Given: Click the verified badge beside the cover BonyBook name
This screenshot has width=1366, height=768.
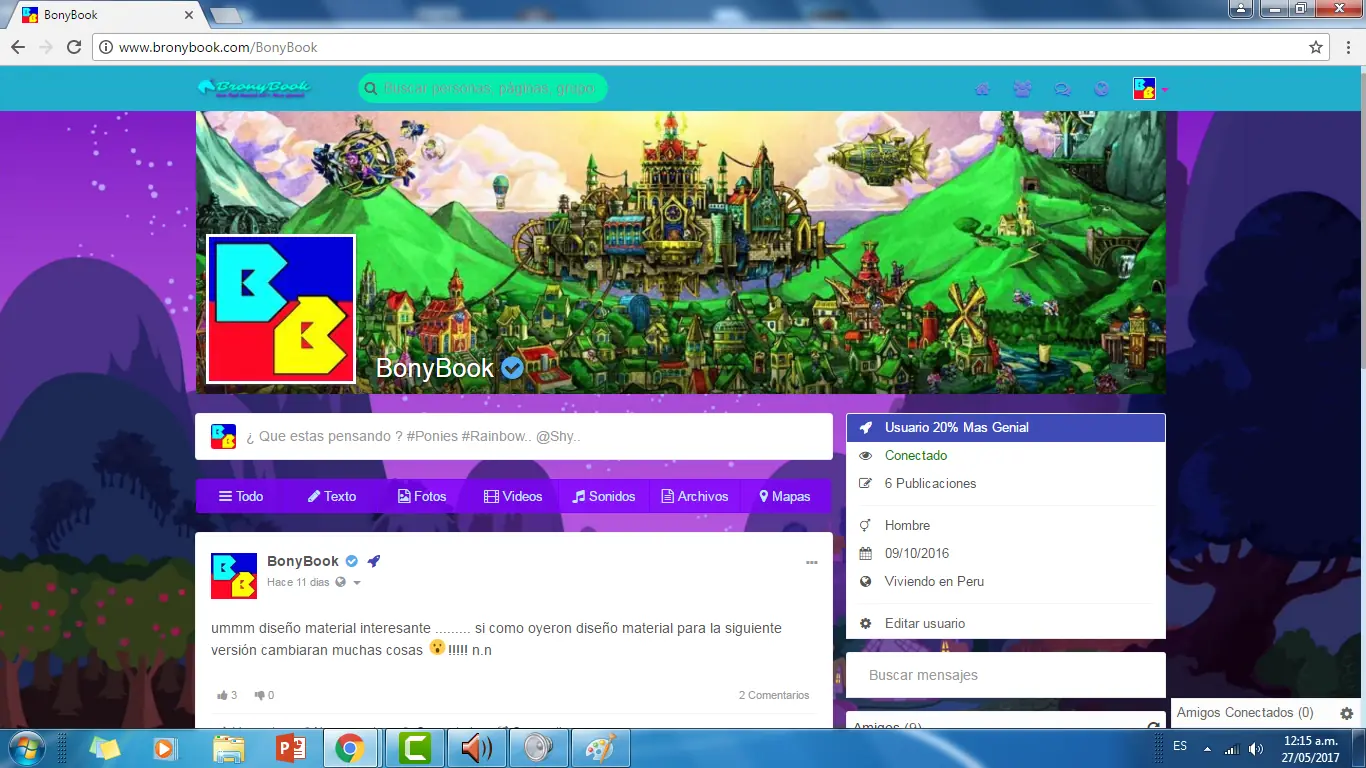Looking at the screenshot, I should point(512,368).
